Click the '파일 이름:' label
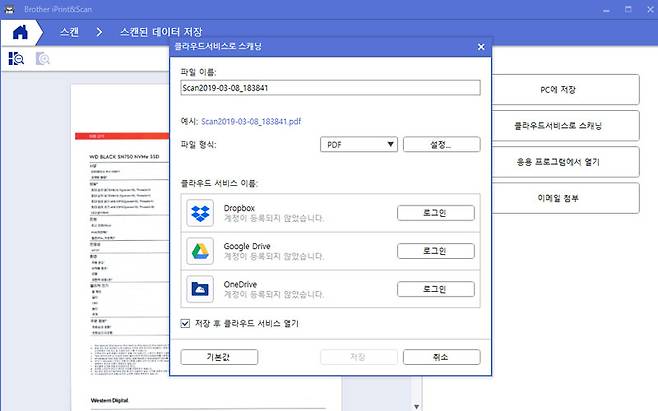 coord(198,72)
